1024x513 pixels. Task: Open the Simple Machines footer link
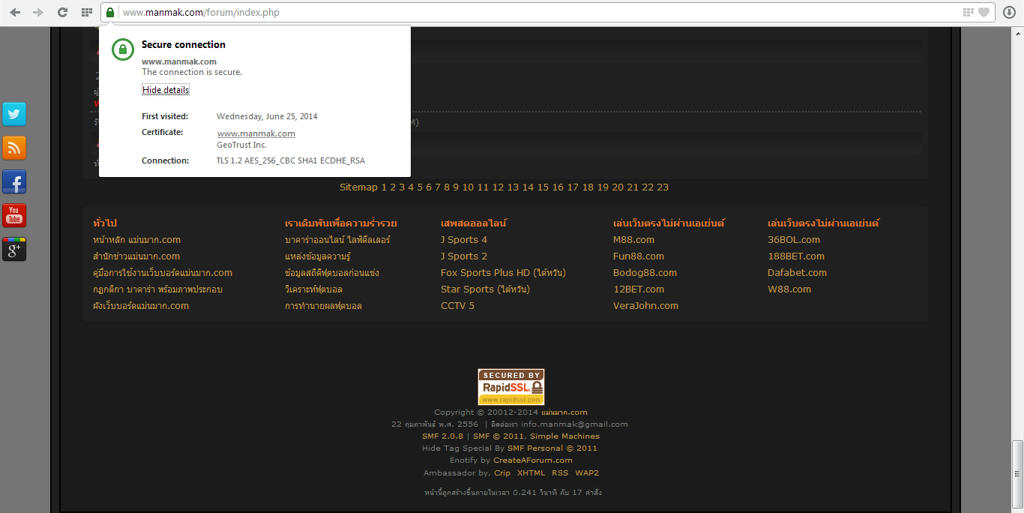(564, 436)
